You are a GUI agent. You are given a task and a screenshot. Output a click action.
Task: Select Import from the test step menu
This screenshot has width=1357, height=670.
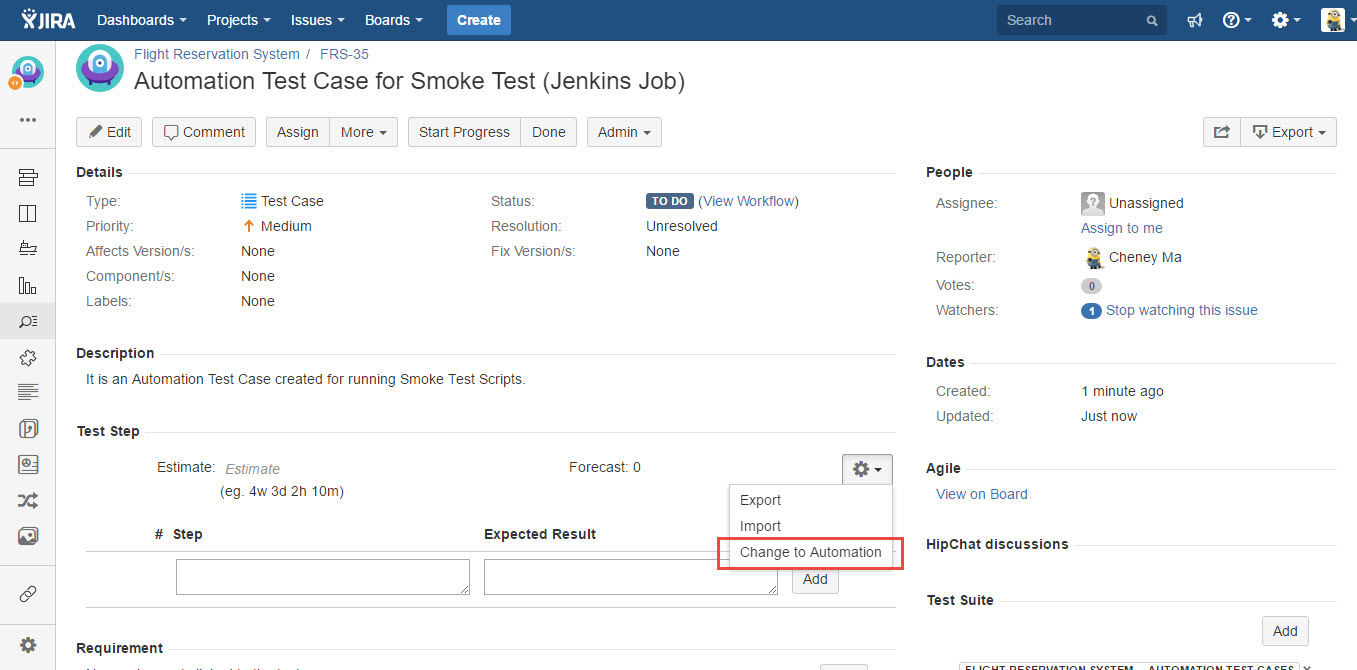point(760,526)
